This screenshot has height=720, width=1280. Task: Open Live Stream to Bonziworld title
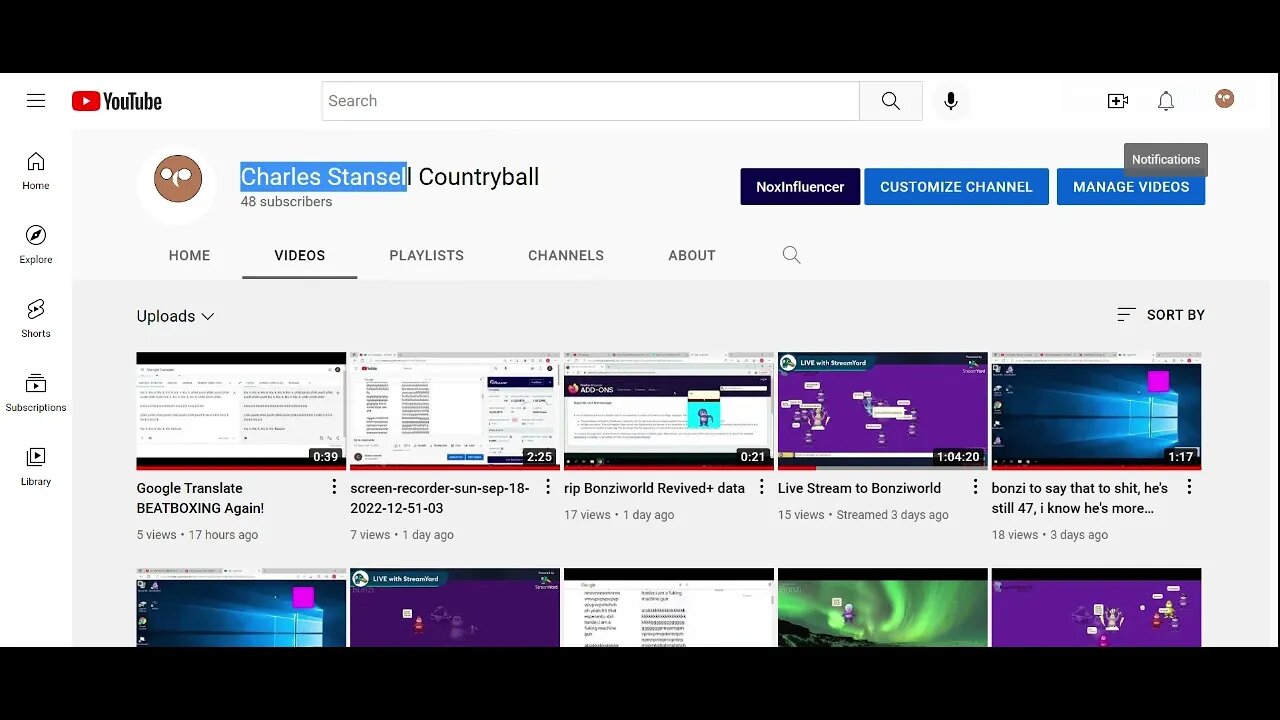859,488
